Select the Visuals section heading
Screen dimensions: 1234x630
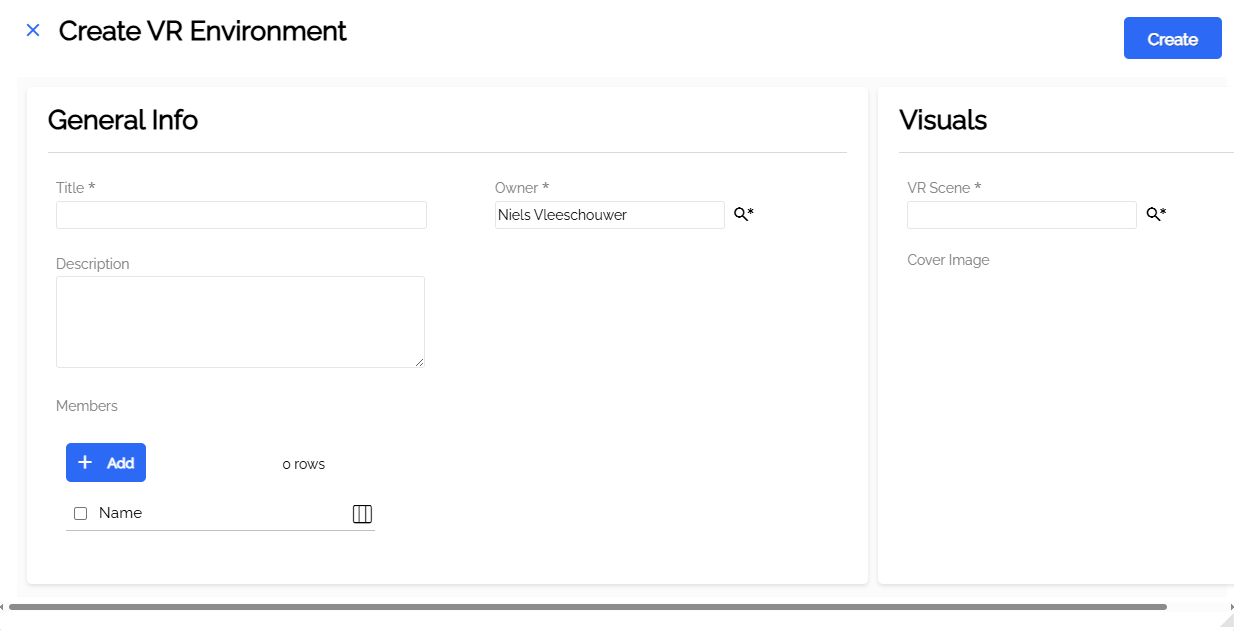point(943,120)
